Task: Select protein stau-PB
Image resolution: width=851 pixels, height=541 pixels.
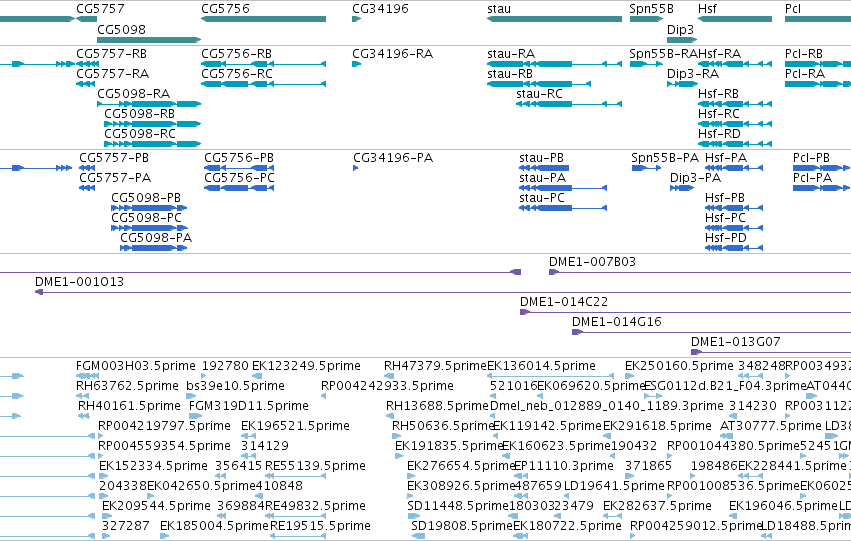Action: click(541, 158)
